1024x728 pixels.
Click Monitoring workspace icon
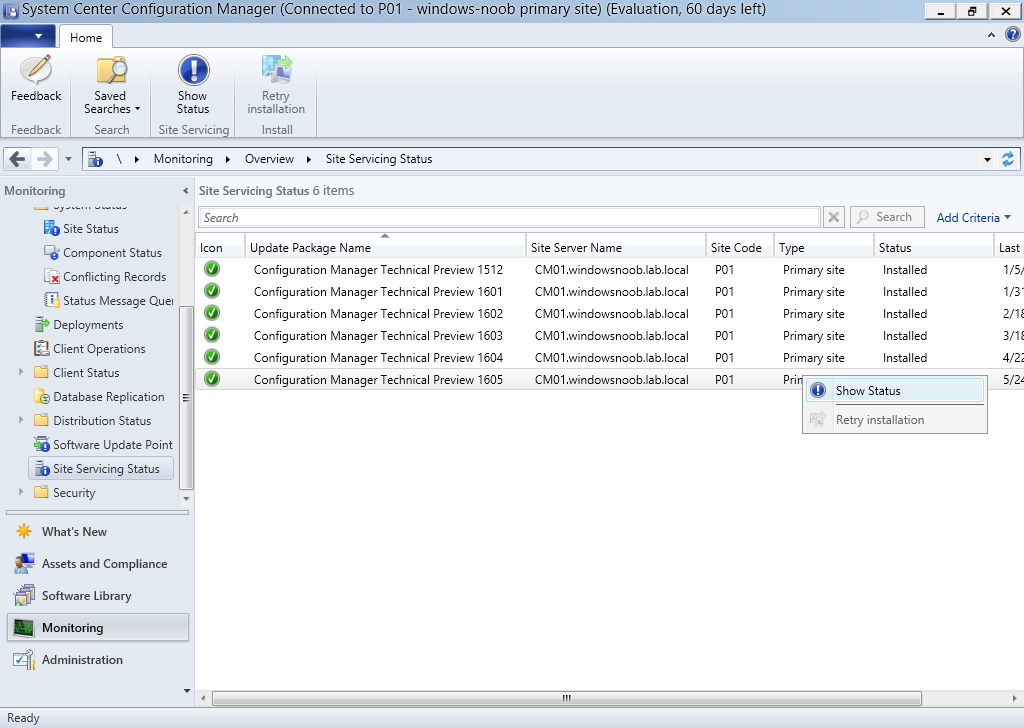click(x=24, y=627)
